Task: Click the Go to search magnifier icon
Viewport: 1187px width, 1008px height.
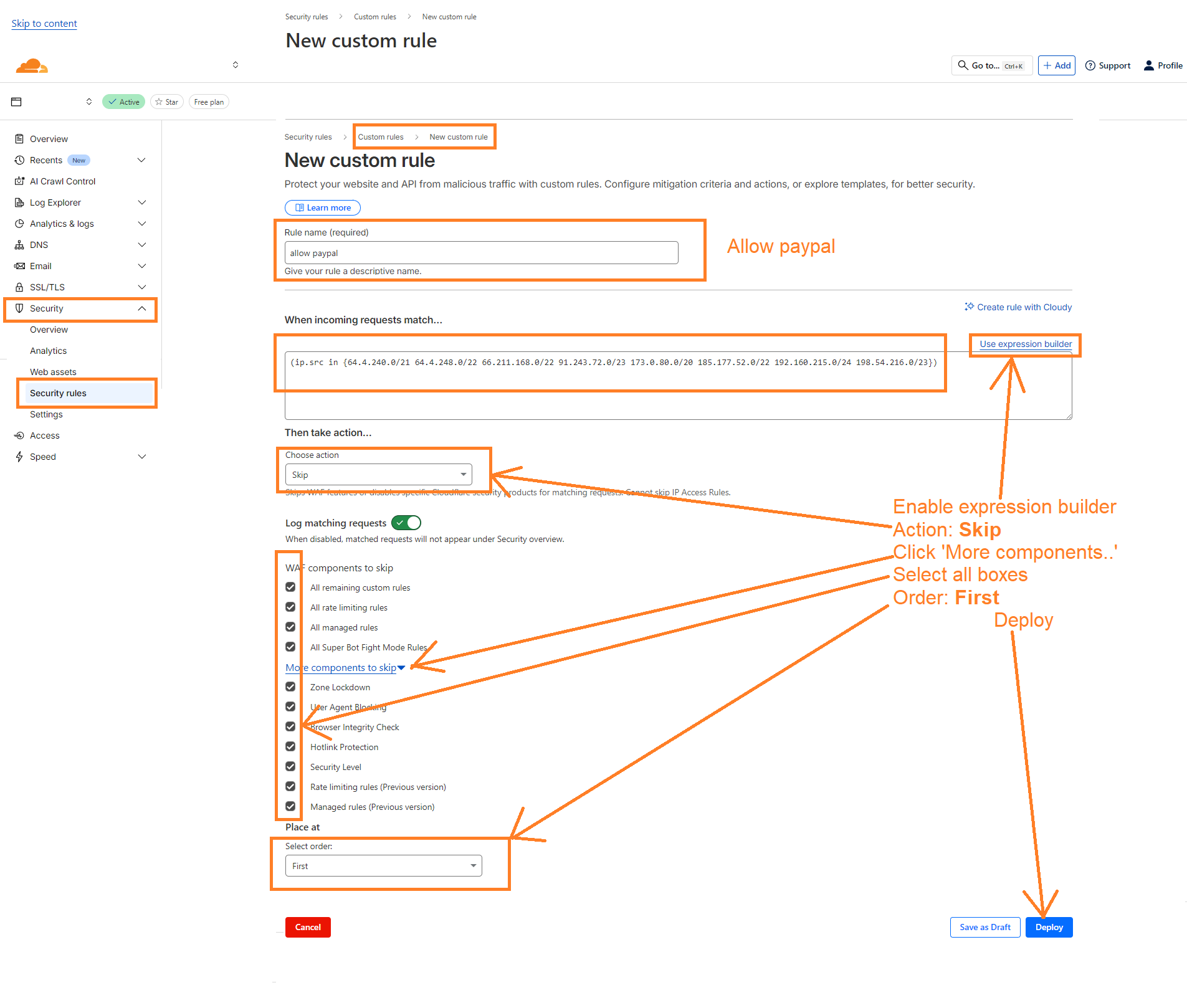Action: [963, 65]
